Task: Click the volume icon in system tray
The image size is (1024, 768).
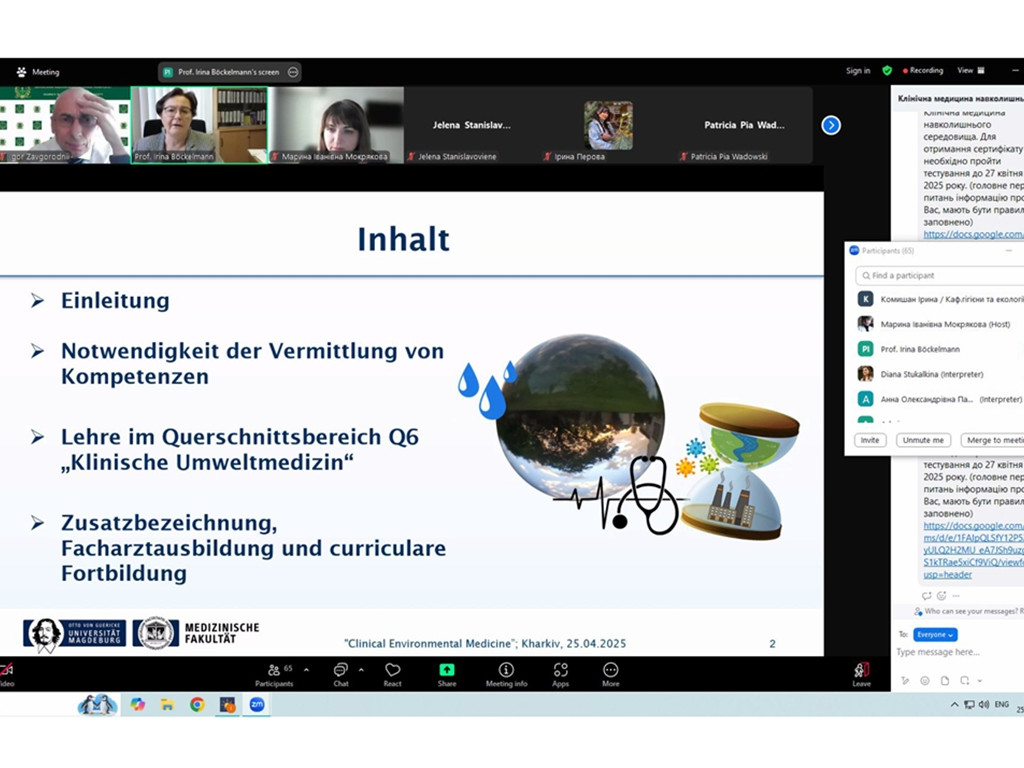Action: pos(984,705)
